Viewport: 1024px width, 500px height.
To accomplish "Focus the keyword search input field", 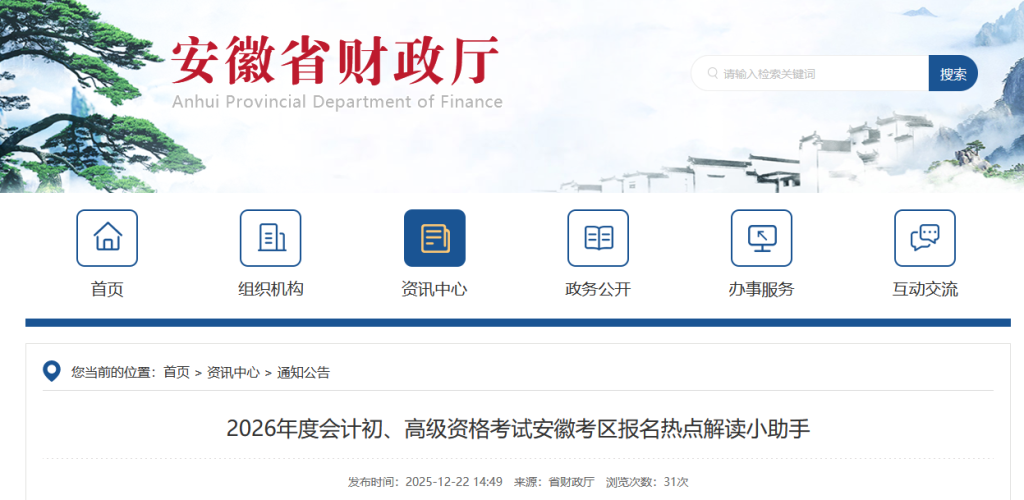I will [820, 74].
